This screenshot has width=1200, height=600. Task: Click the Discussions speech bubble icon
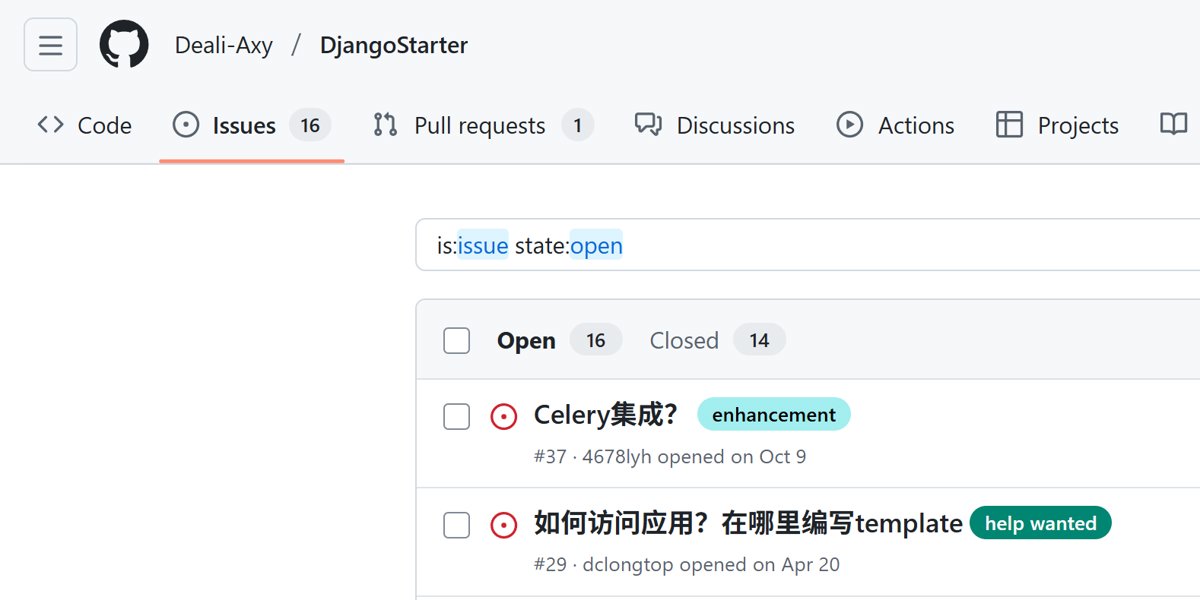648,125
